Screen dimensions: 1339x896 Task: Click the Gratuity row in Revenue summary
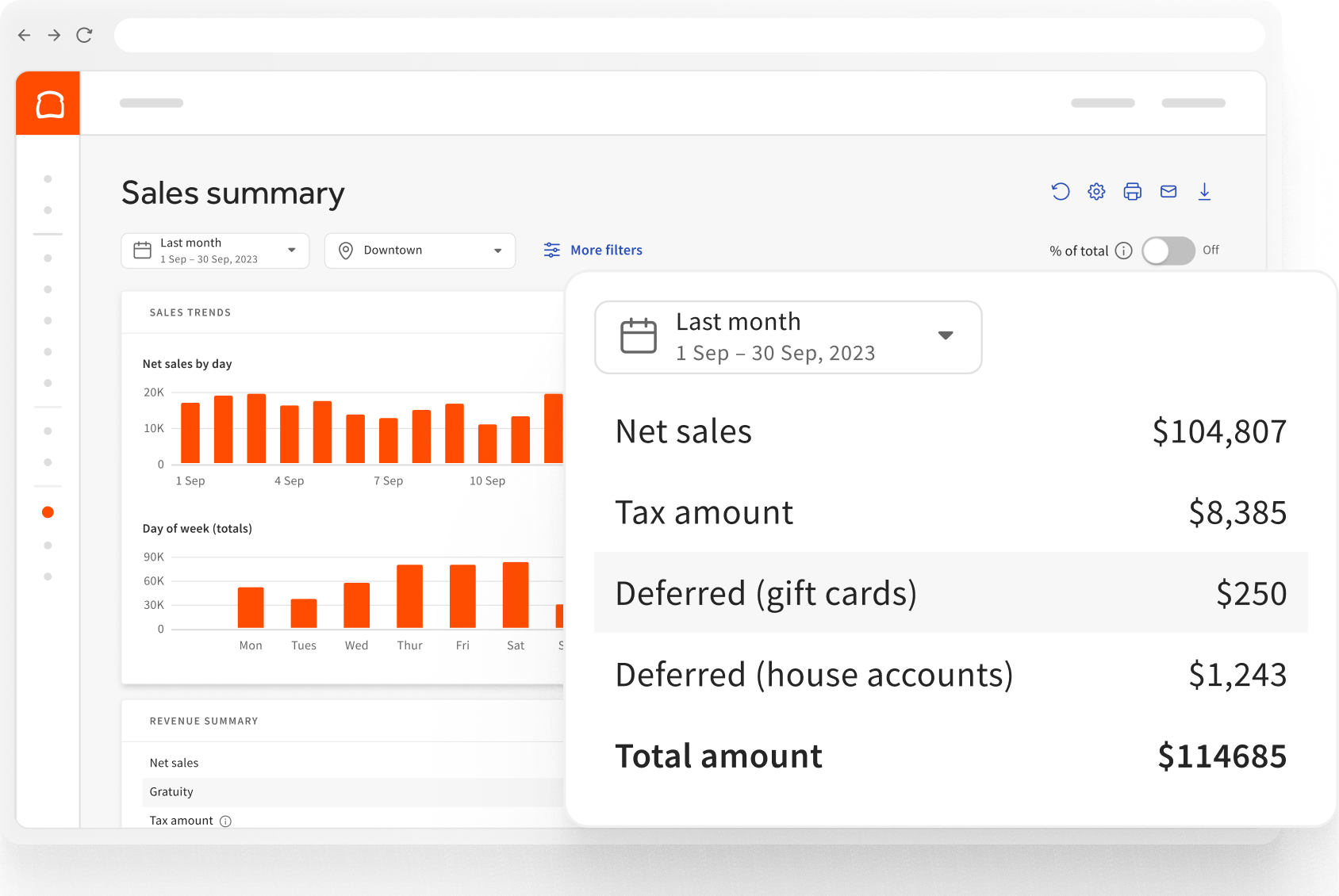pos(353,792)
